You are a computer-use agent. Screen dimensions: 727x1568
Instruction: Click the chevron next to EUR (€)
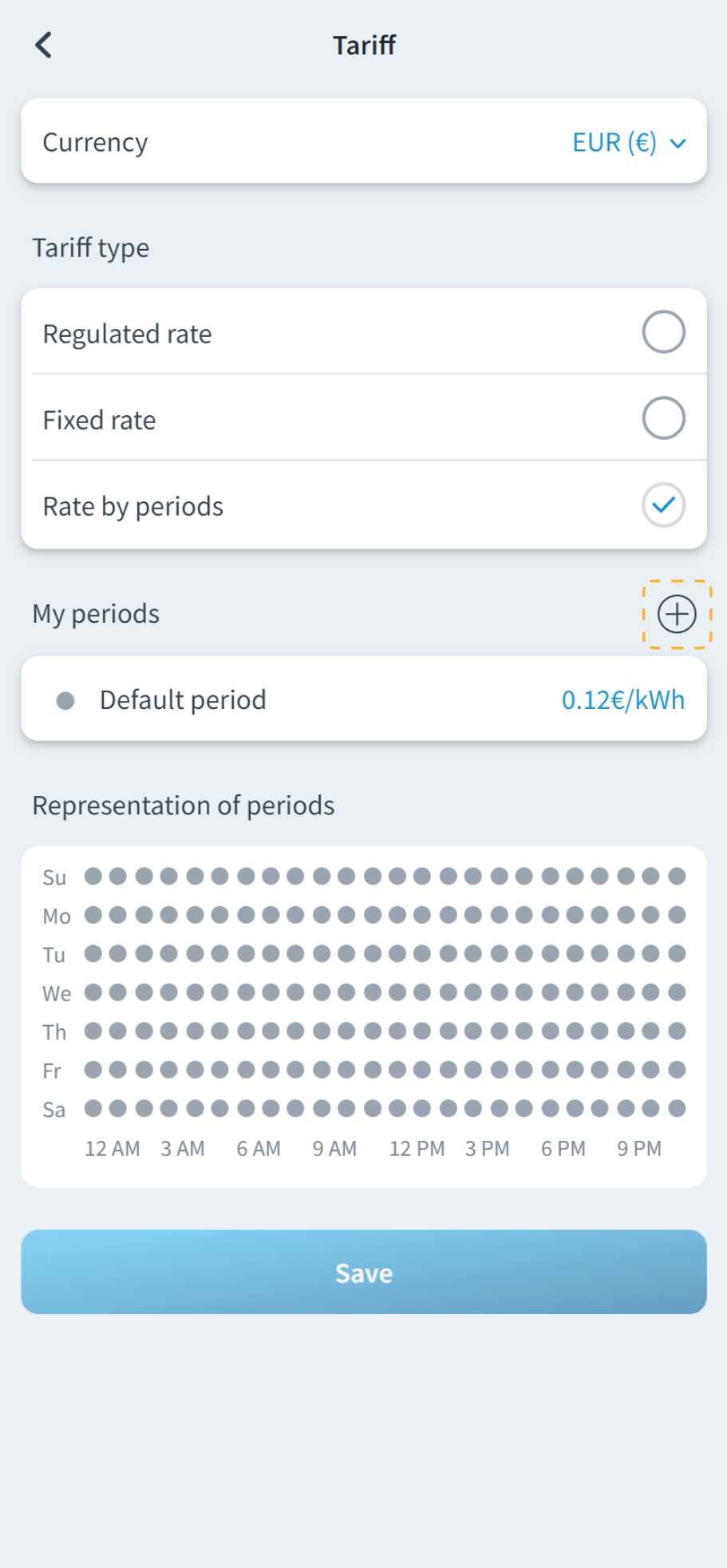tap(678, 144)
